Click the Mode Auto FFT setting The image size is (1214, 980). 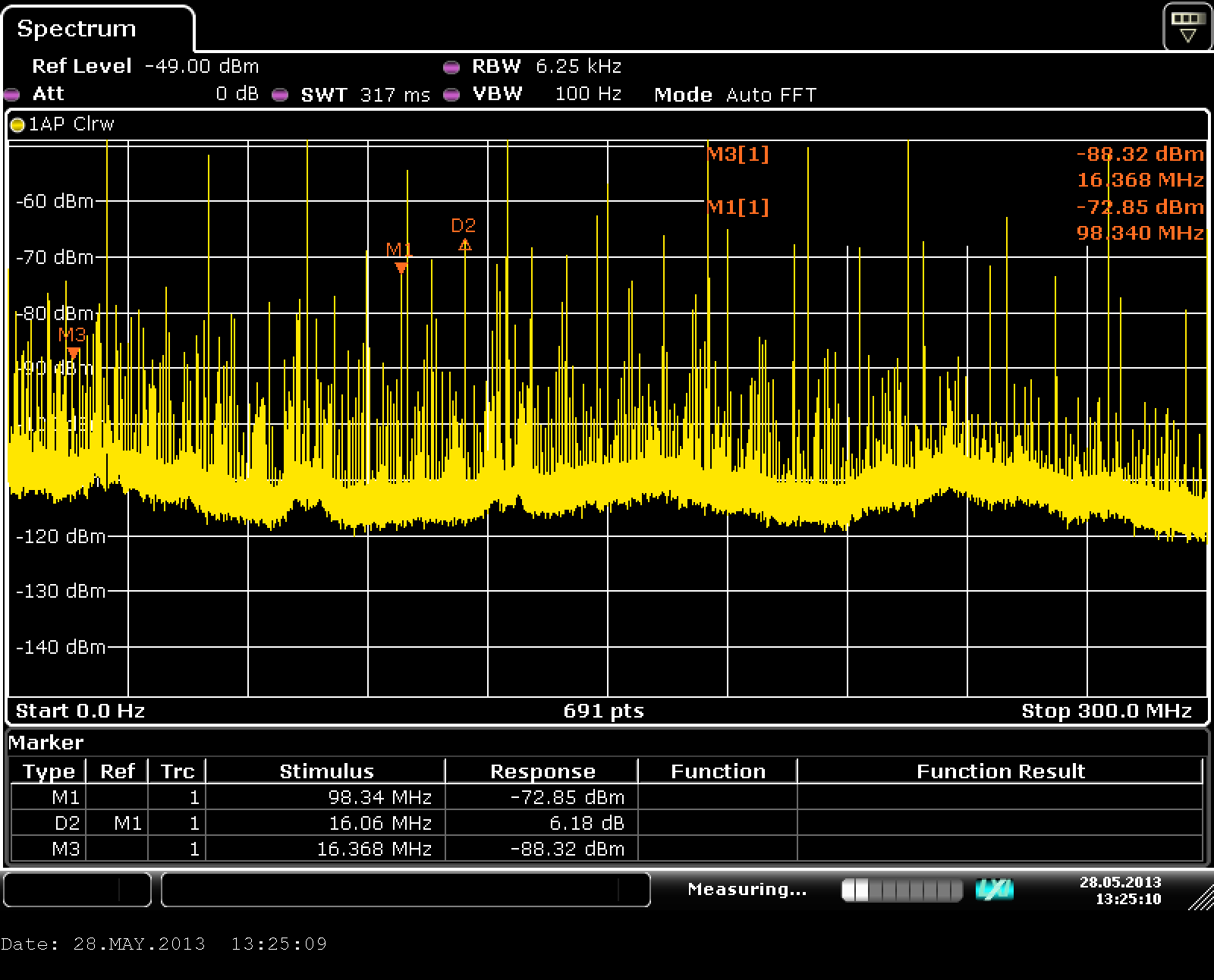[735, 95]
